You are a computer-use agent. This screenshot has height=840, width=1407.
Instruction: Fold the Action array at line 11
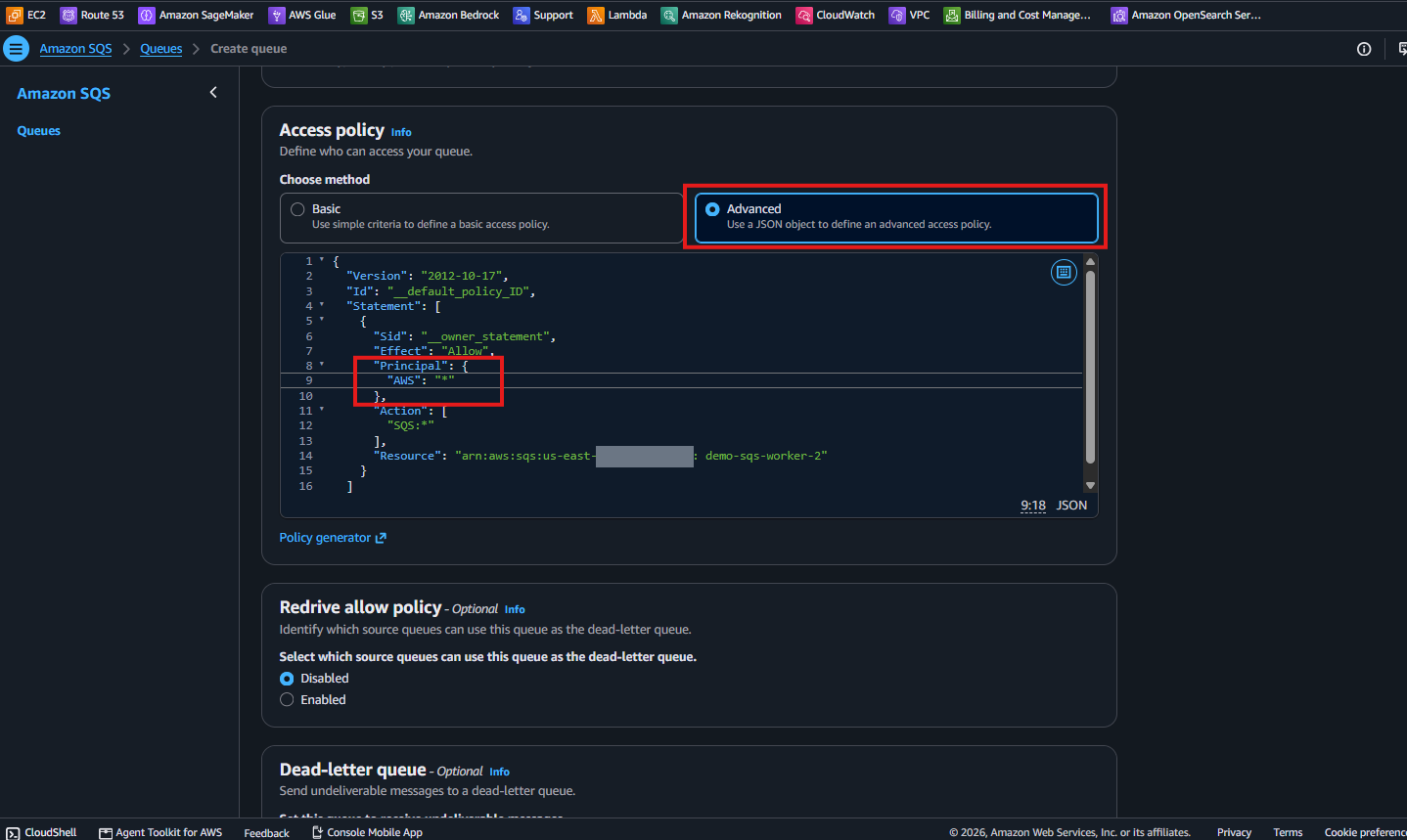pos(322,411)
